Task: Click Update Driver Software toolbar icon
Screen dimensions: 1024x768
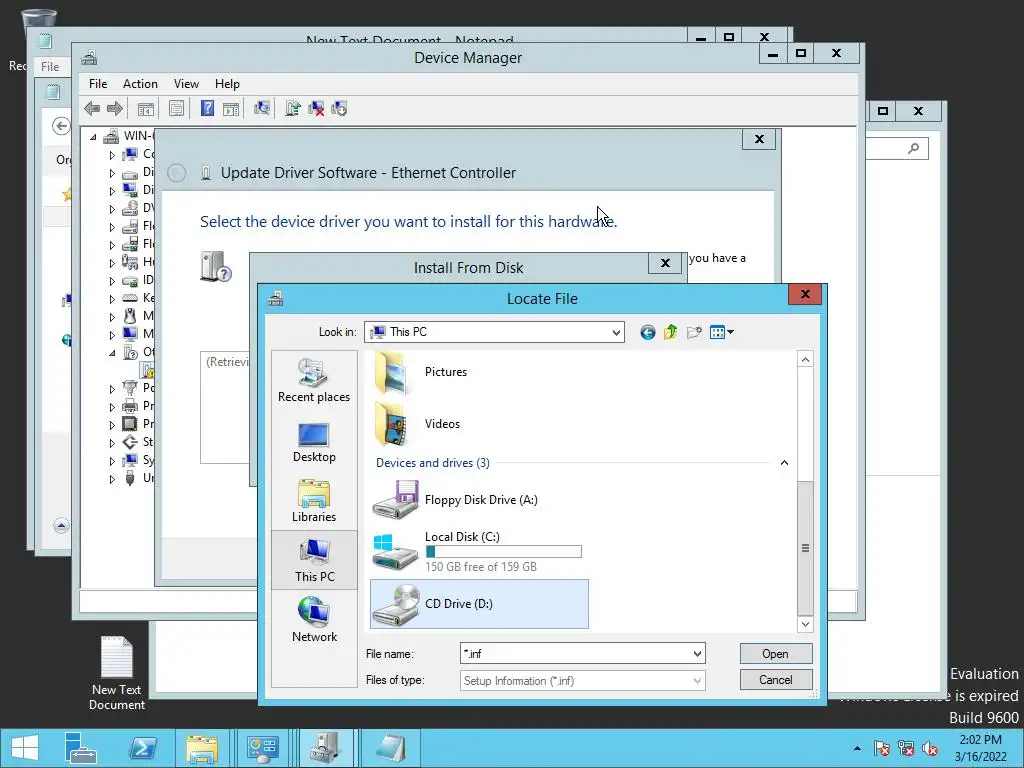Action: coord(293,108)
